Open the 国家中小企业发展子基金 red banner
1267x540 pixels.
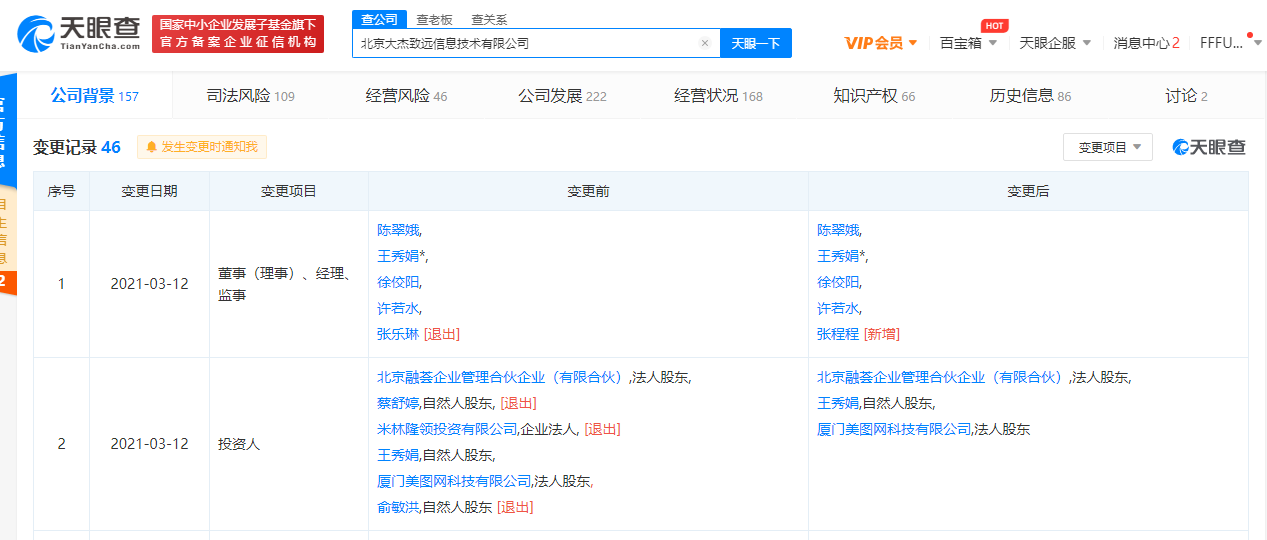click(x=238, y=33)
